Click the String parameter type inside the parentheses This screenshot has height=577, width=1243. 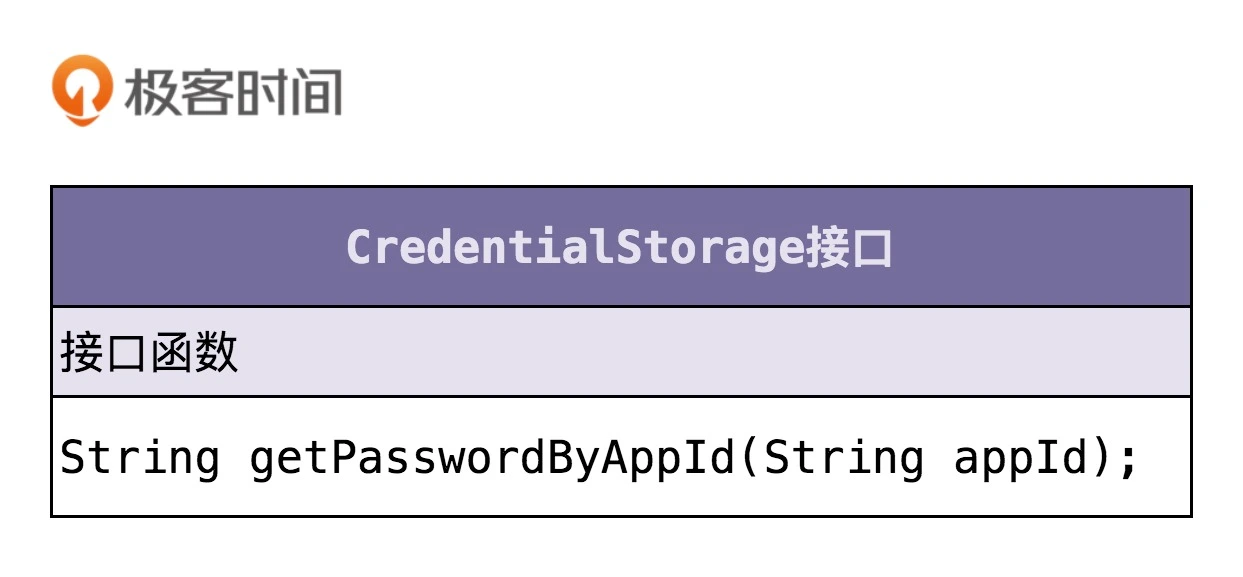tap(844, 459)
